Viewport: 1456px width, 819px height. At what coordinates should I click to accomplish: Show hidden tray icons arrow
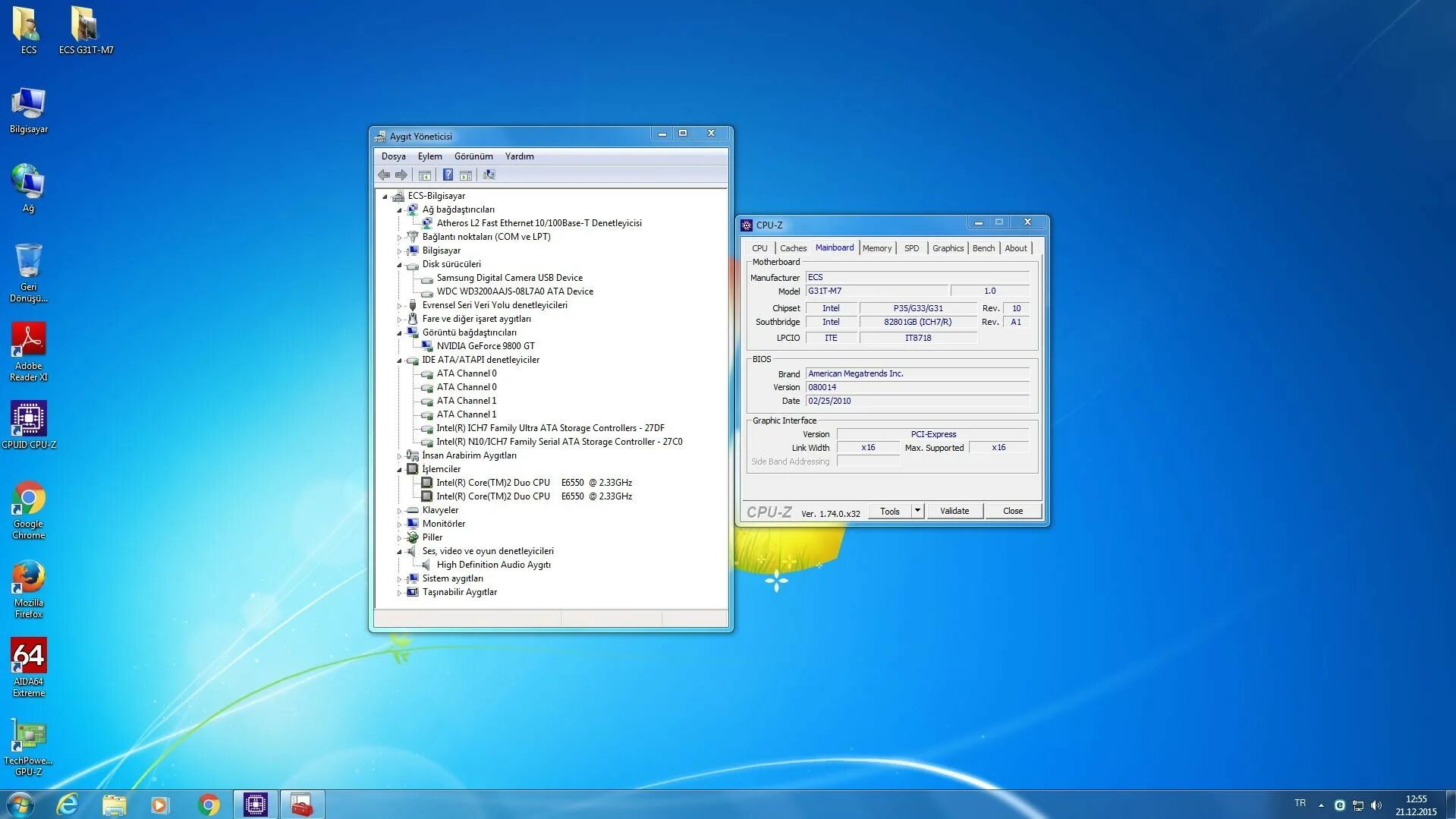(x=1321, y=805)
